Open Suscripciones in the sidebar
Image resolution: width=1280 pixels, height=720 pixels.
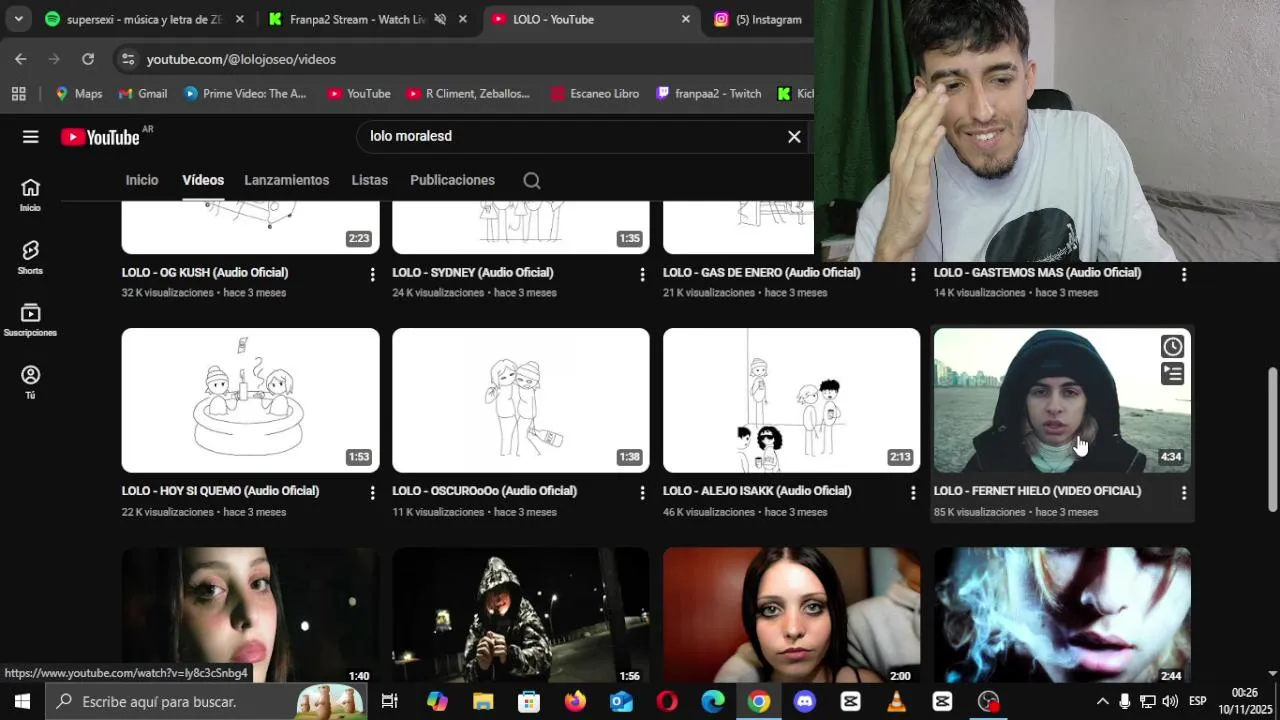pos(30,320)
